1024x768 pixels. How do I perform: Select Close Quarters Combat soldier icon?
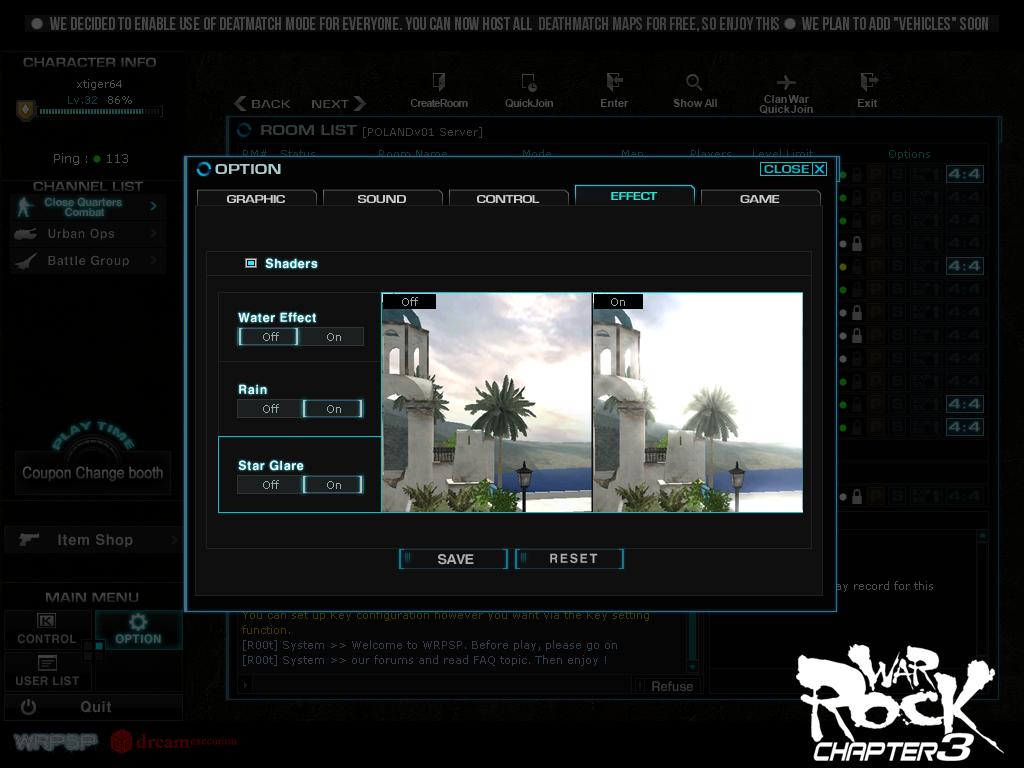tap(25, 207)
